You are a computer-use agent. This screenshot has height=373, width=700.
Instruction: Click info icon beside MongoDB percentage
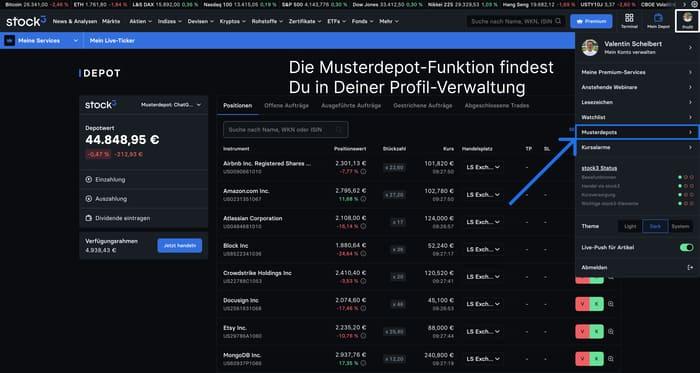(x=363, y=363)
